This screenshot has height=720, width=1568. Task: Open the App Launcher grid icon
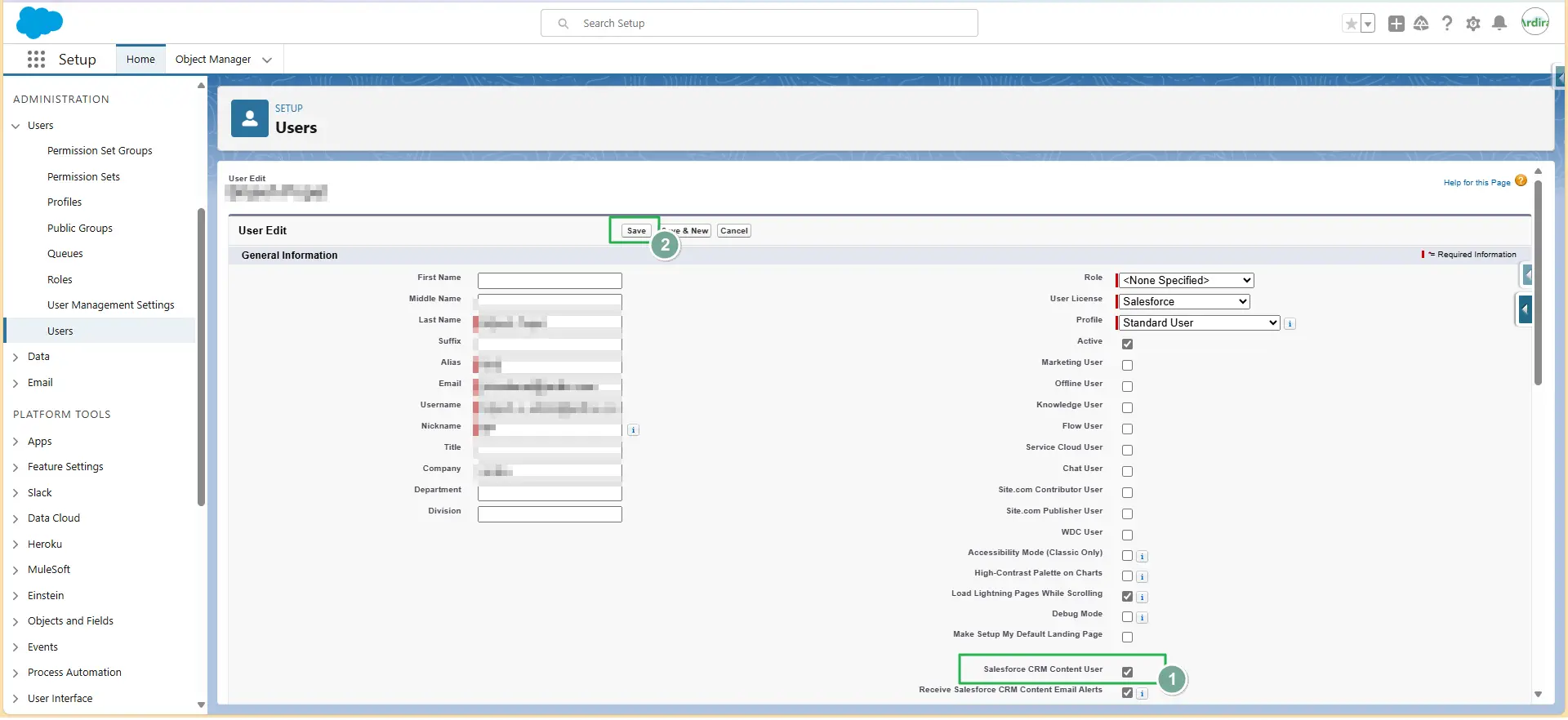(36, 59)
